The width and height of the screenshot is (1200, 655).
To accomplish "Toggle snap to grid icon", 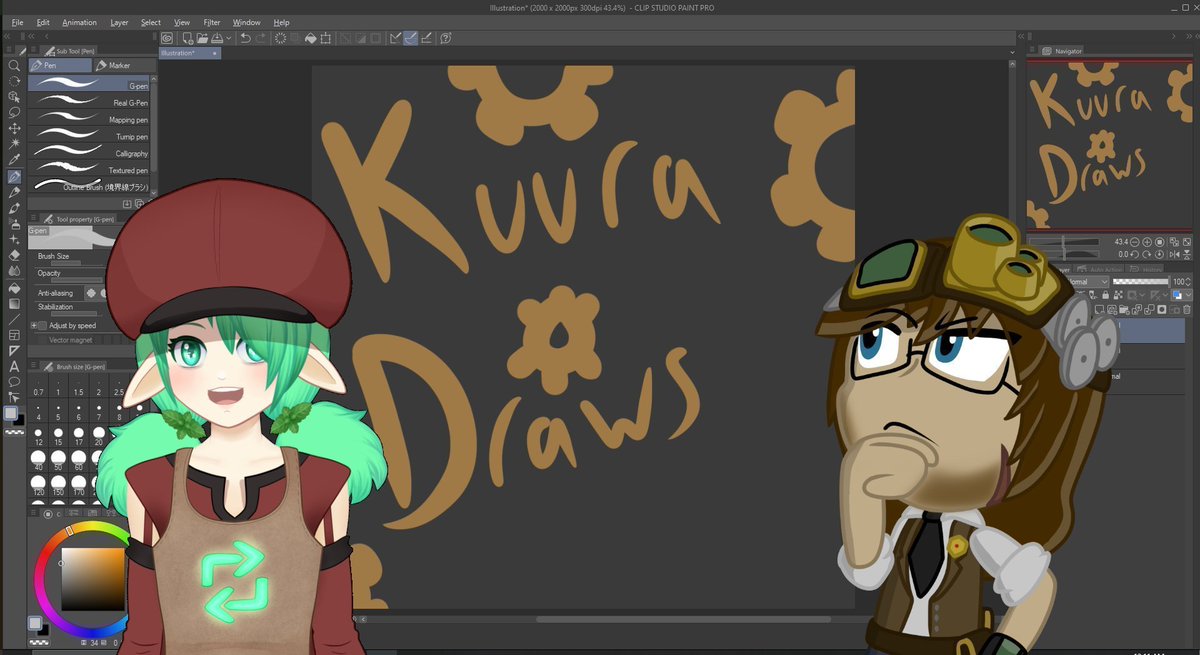I will coord(427,38).
